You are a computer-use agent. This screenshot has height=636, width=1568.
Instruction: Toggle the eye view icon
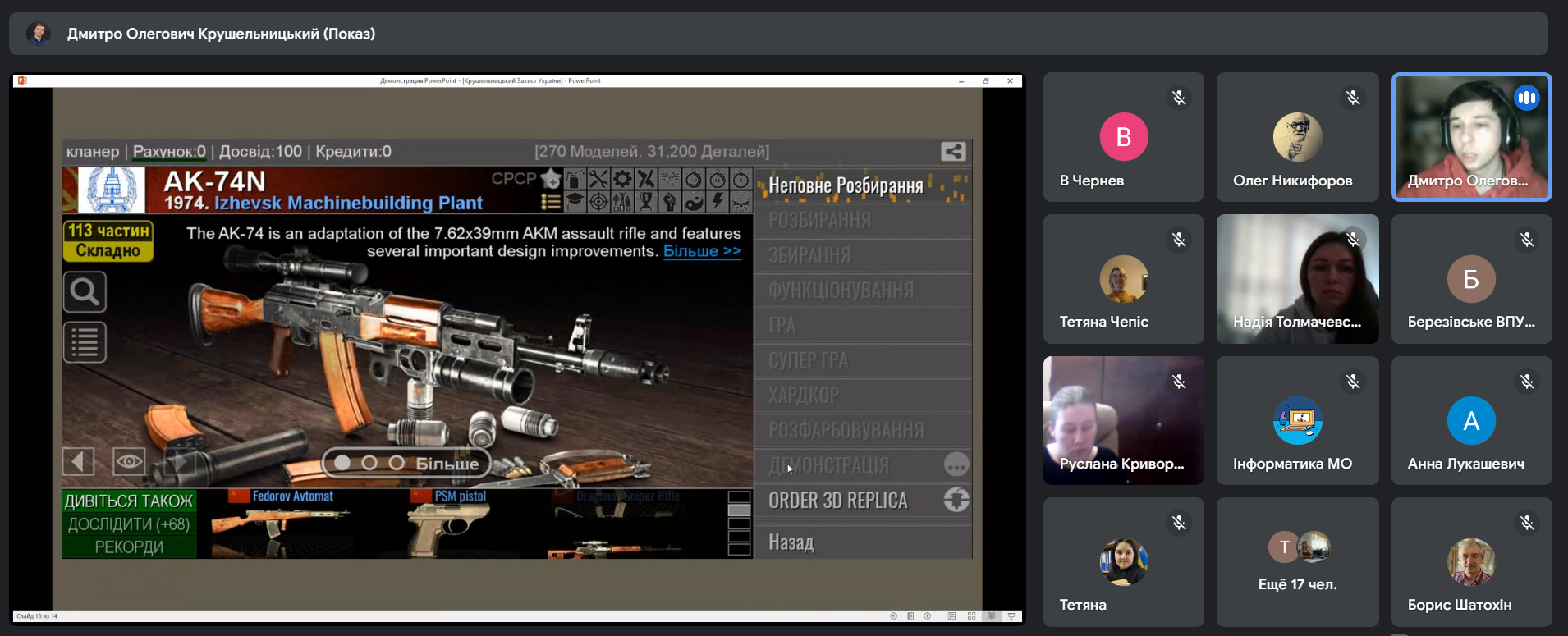tap(129, 461)
